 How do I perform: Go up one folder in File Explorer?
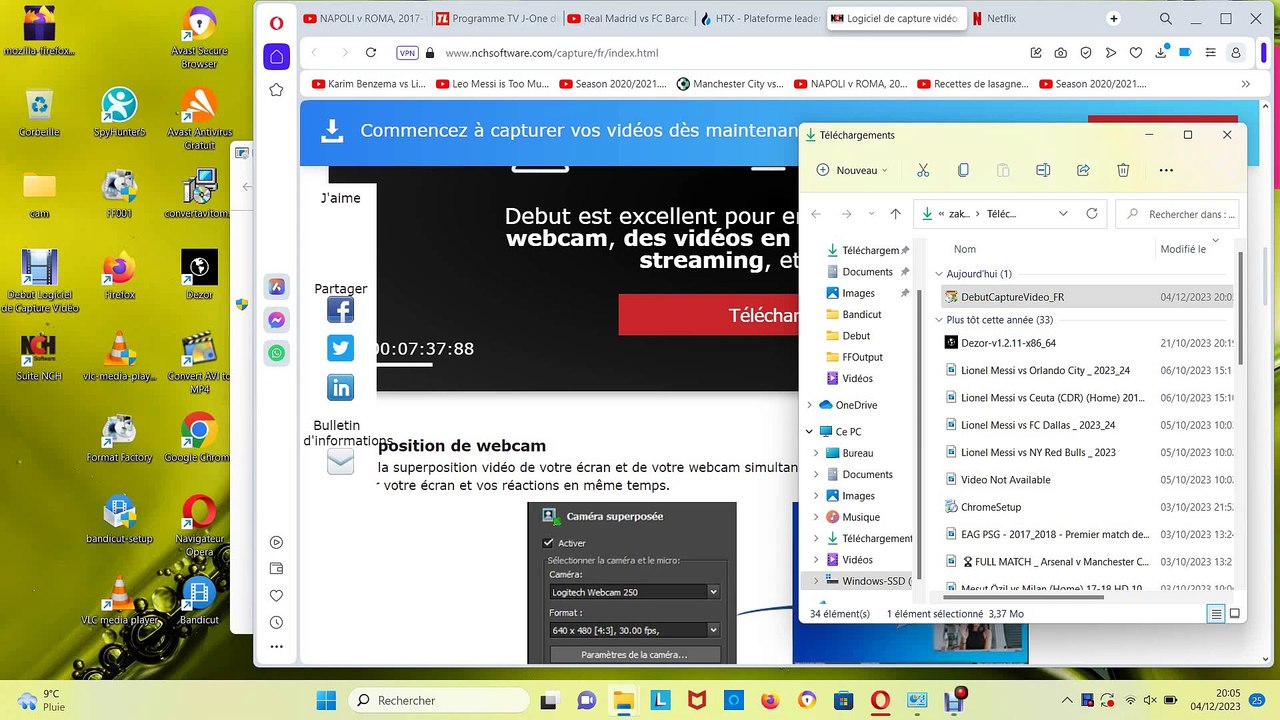[x=895, y=214]
